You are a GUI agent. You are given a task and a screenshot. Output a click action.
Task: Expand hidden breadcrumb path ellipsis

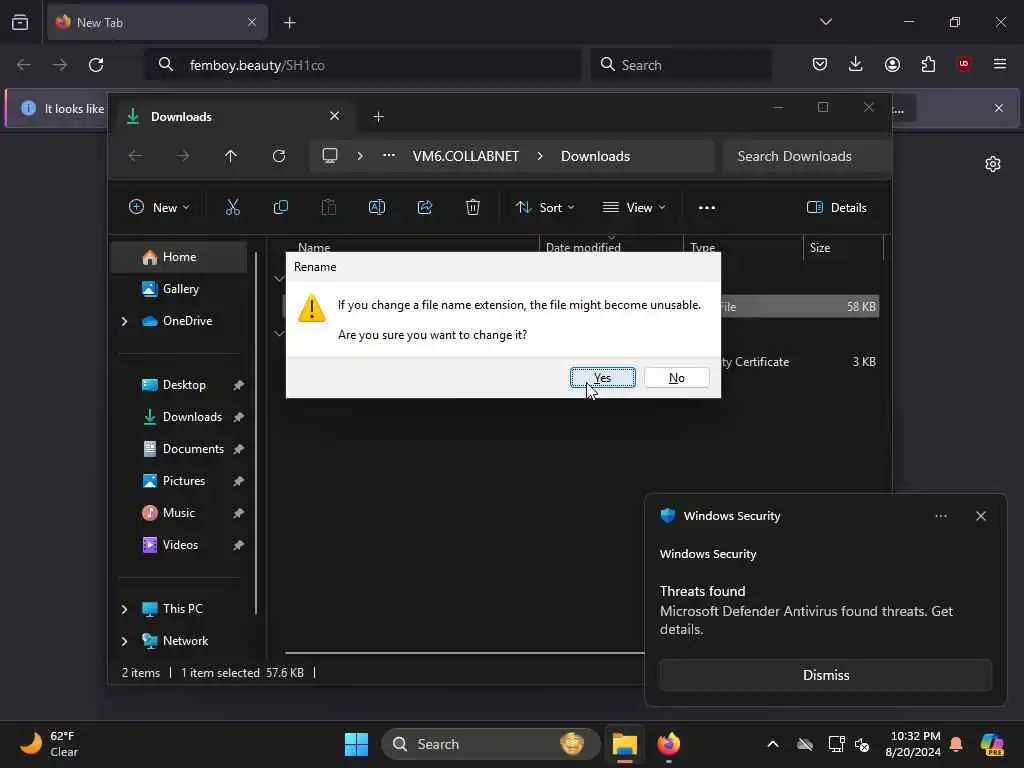point(389,156)
